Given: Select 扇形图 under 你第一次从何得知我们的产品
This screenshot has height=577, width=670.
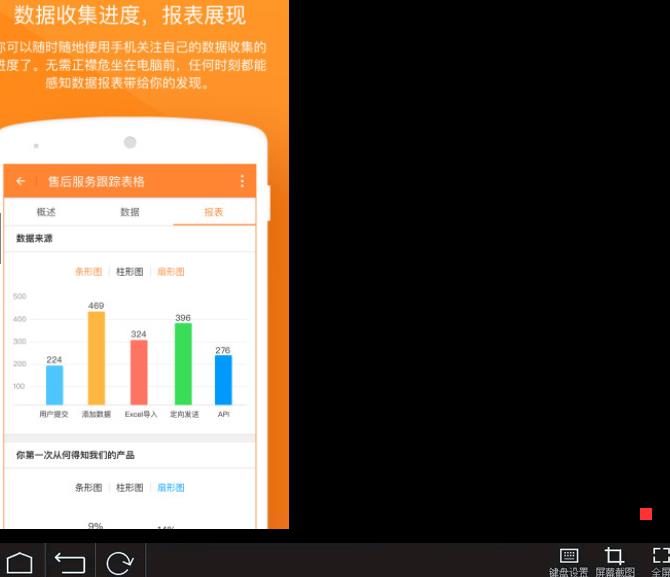Looking at the screenshot, I should pos(171,488).
